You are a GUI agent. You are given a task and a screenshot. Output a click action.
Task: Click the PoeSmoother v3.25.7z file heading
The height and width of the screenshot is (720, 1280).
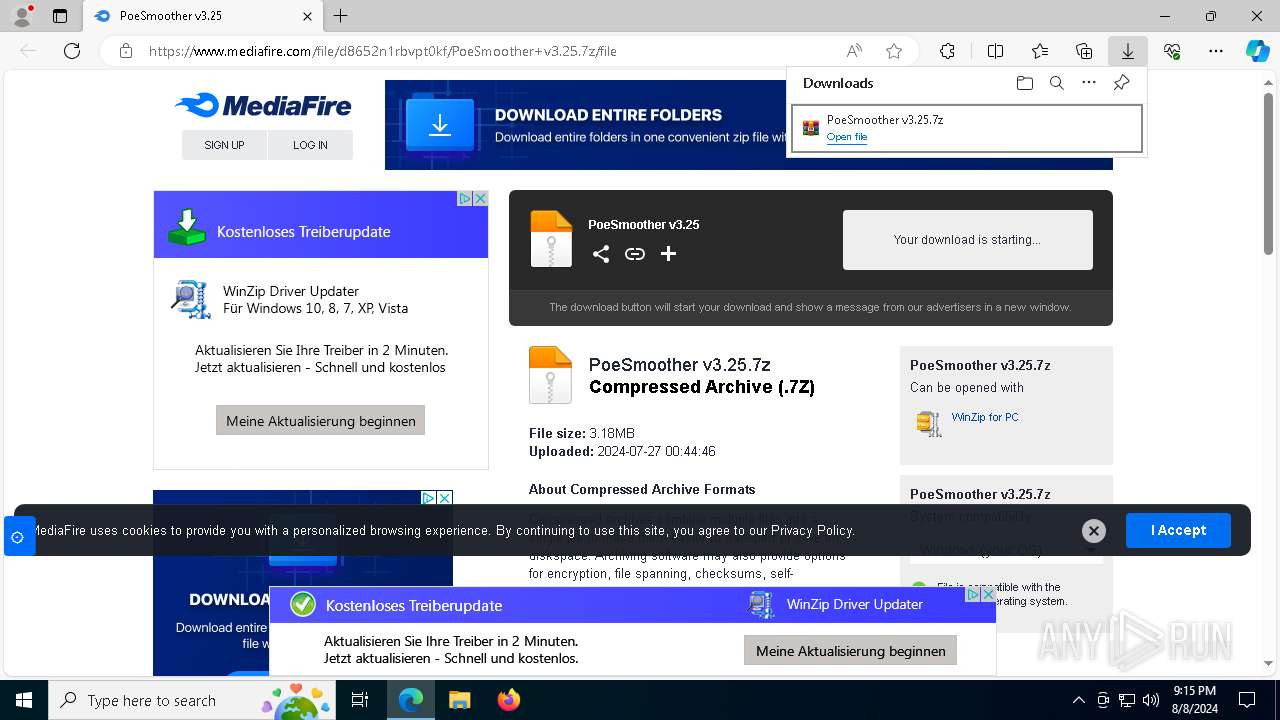[x=680, y=365]
